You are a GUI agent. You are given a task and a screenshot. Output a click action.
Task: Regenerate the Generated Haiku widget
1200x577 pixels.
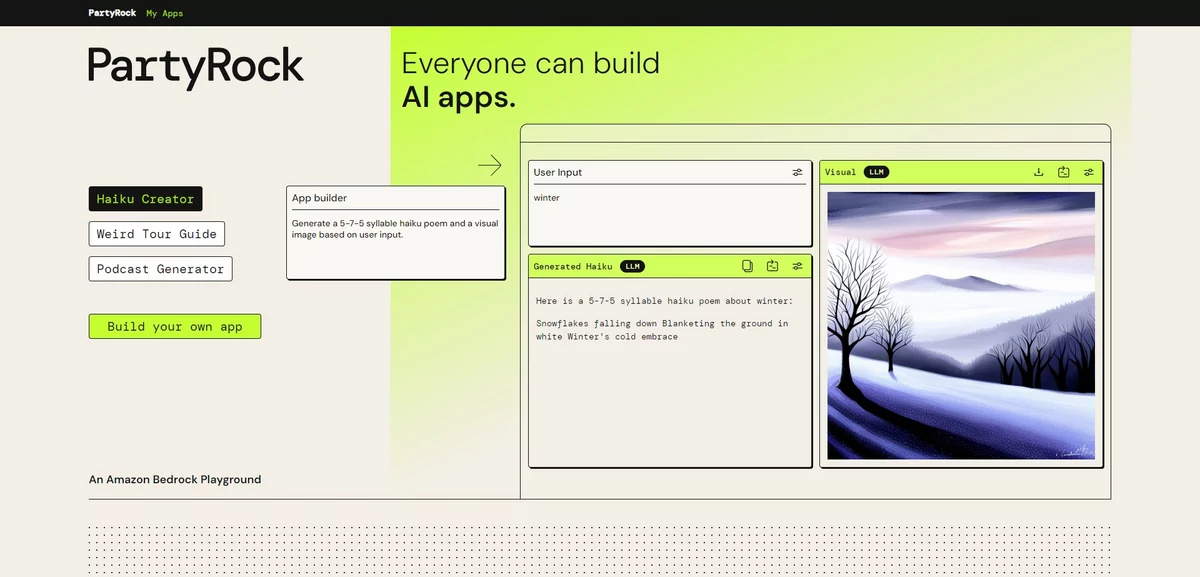point(772,266)
